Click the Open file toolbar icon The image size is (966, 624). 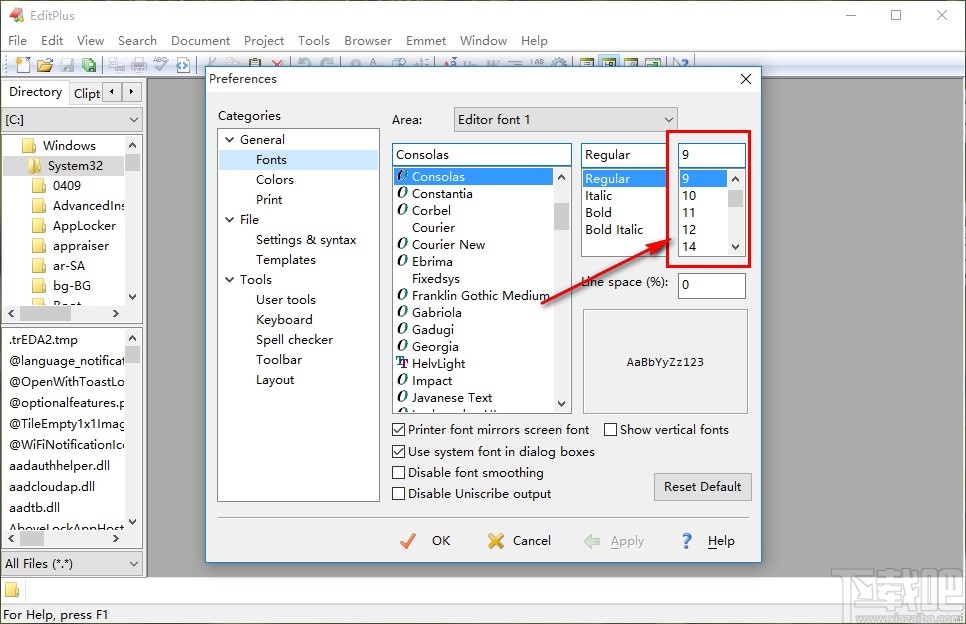[44, 64]
